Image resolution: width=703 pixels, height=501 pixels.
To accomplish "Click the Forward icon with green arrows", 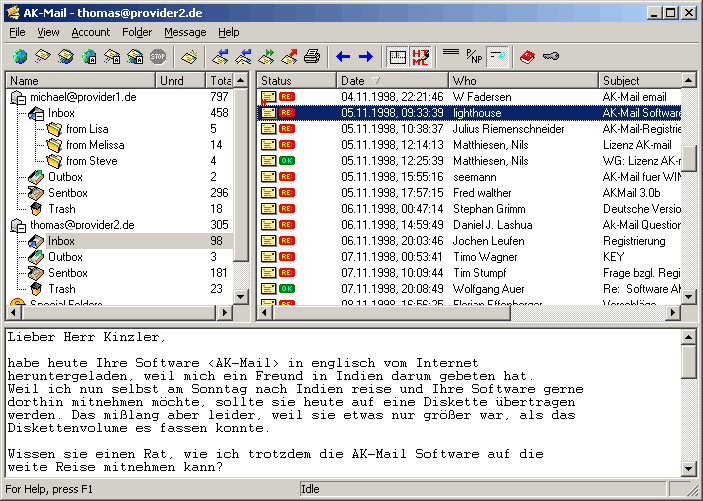I will click(266, 57).
